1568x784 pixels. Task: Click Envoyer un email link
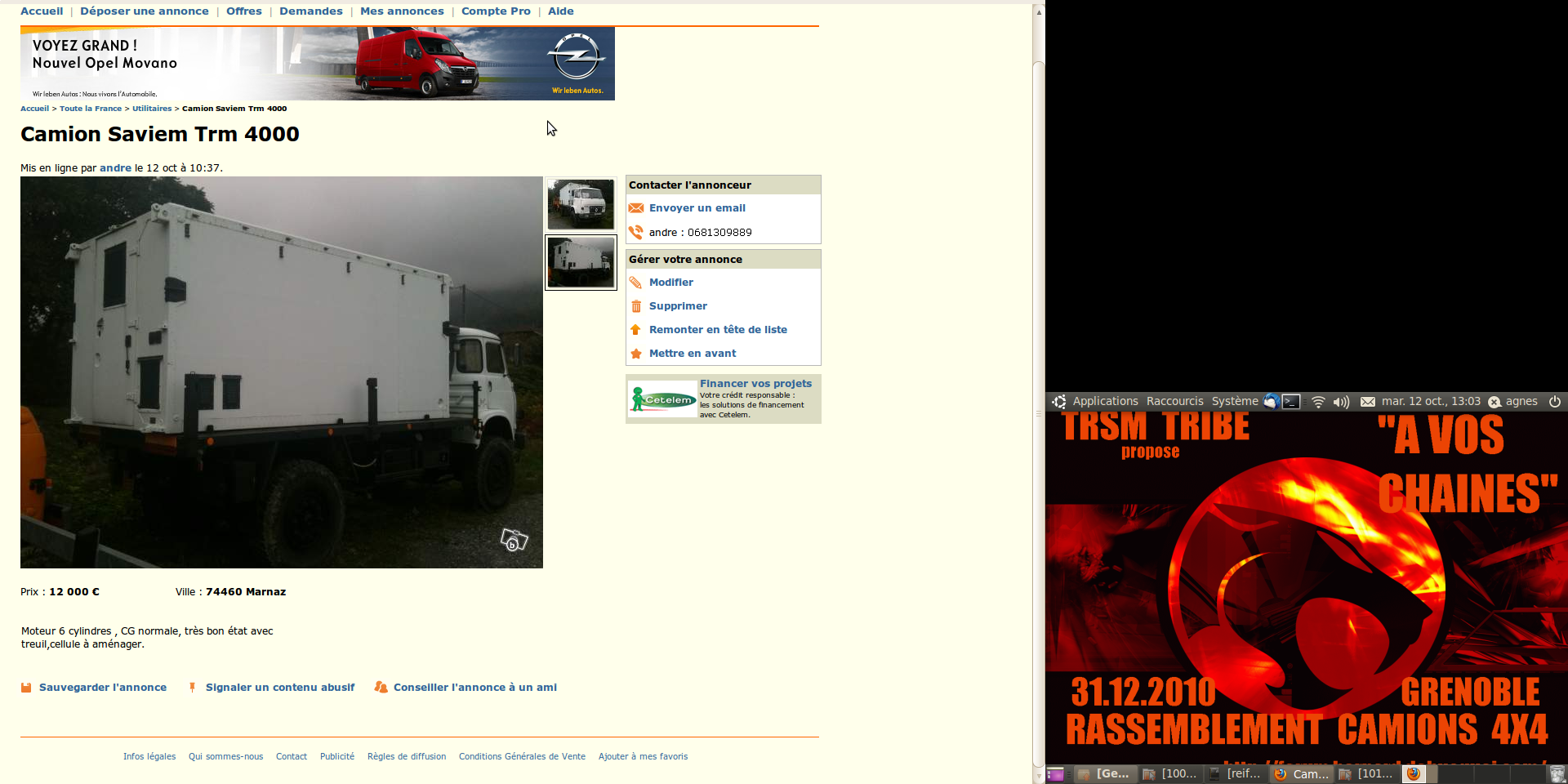tap(697, 208)
